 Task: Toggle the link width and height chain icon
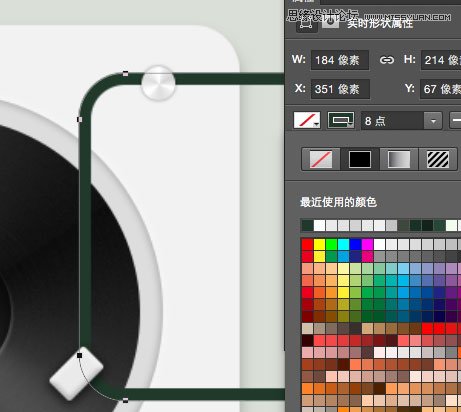tap(387, 60)
